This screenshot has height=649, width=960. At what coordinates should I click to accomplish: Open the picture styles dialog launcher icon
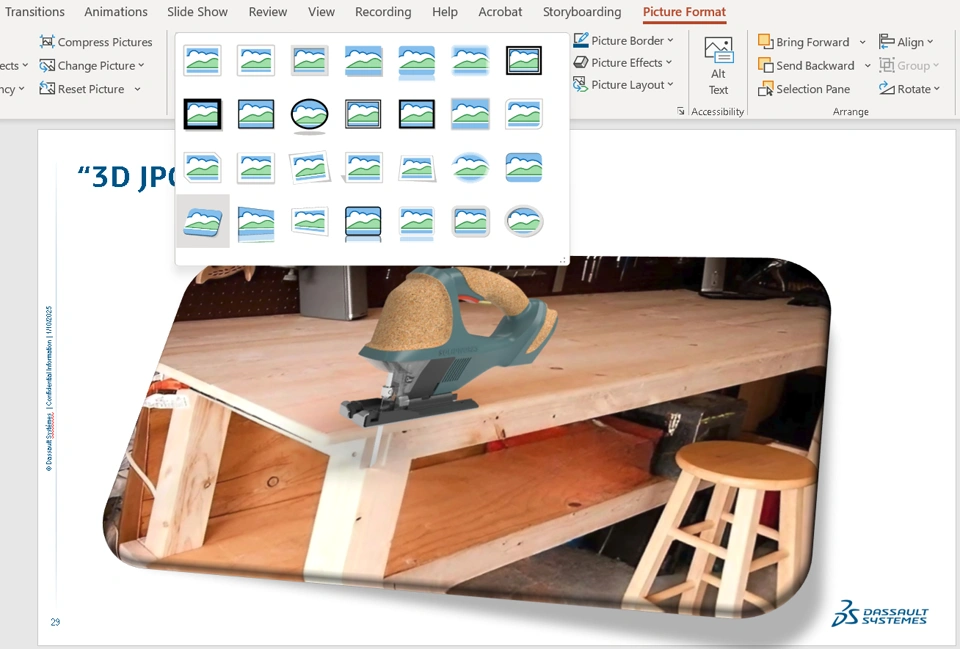(681, 111)
